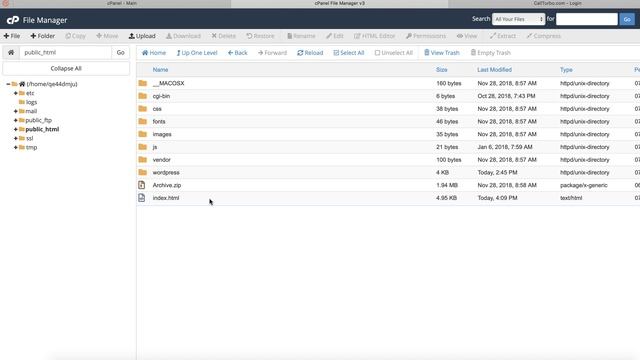Click the Copy toolbar button
This screenshot has width=640, height=360.
76,36
